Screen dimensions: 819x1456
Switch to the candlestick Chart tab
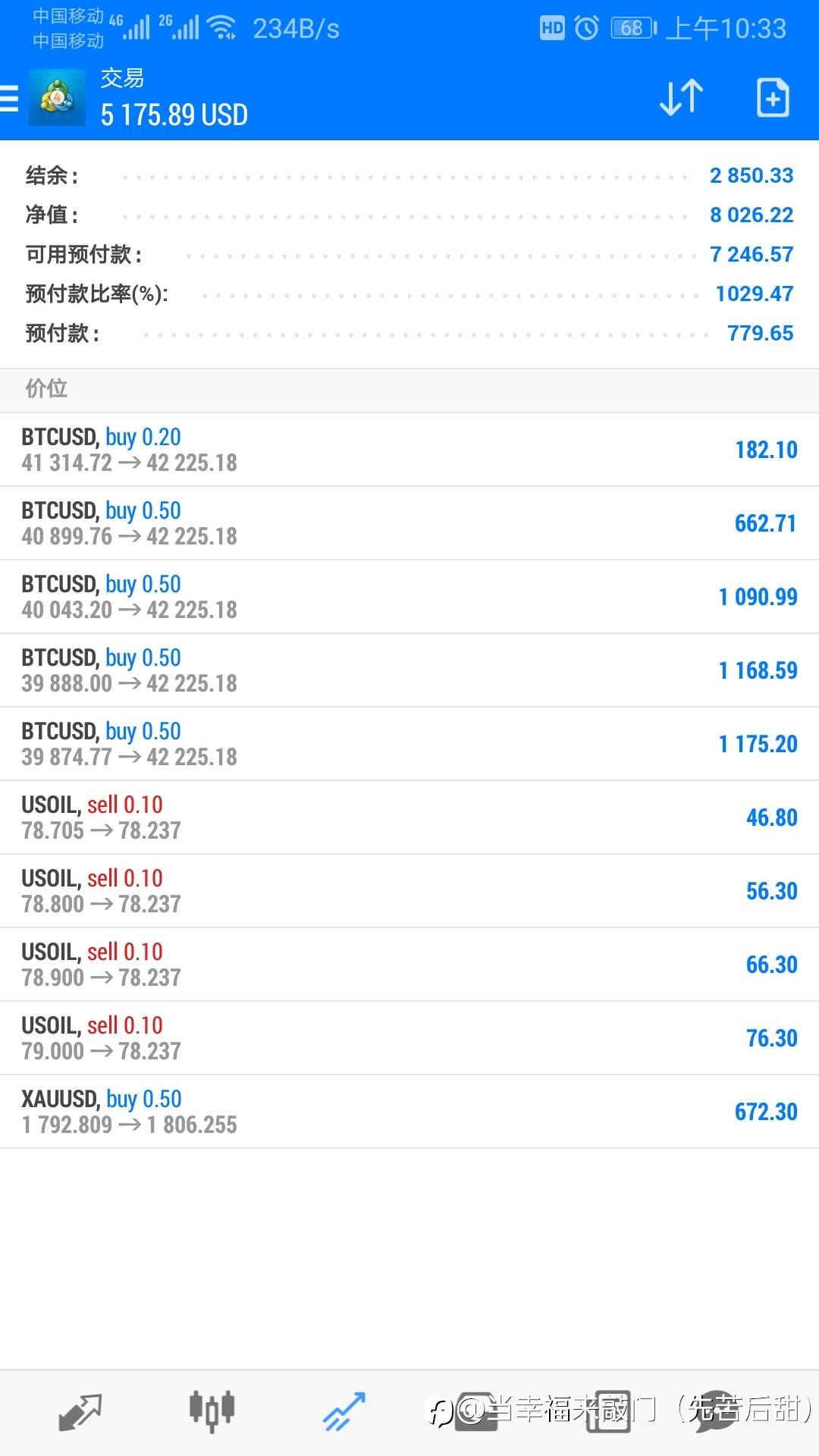tap(212, 1411)
